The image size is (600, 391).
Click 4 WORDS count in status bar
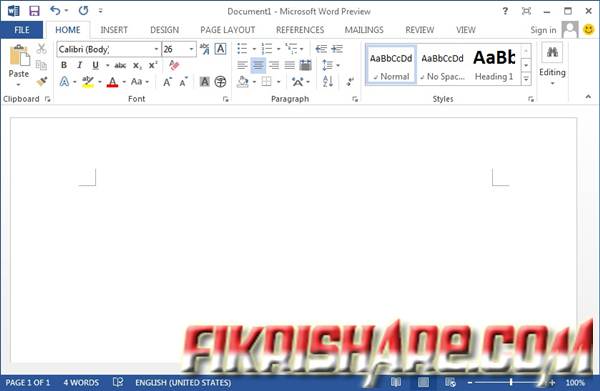pos(81,383)
